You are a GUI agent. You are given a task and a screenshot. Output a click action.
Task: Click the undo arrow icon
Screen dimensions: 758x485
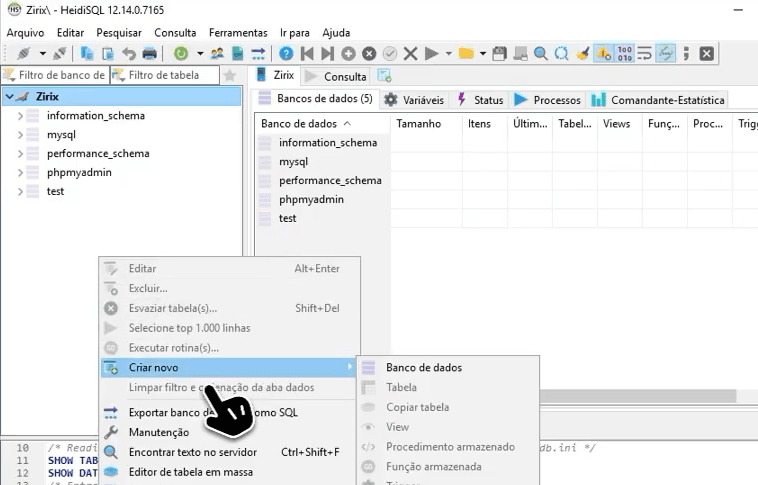[129, 53]
